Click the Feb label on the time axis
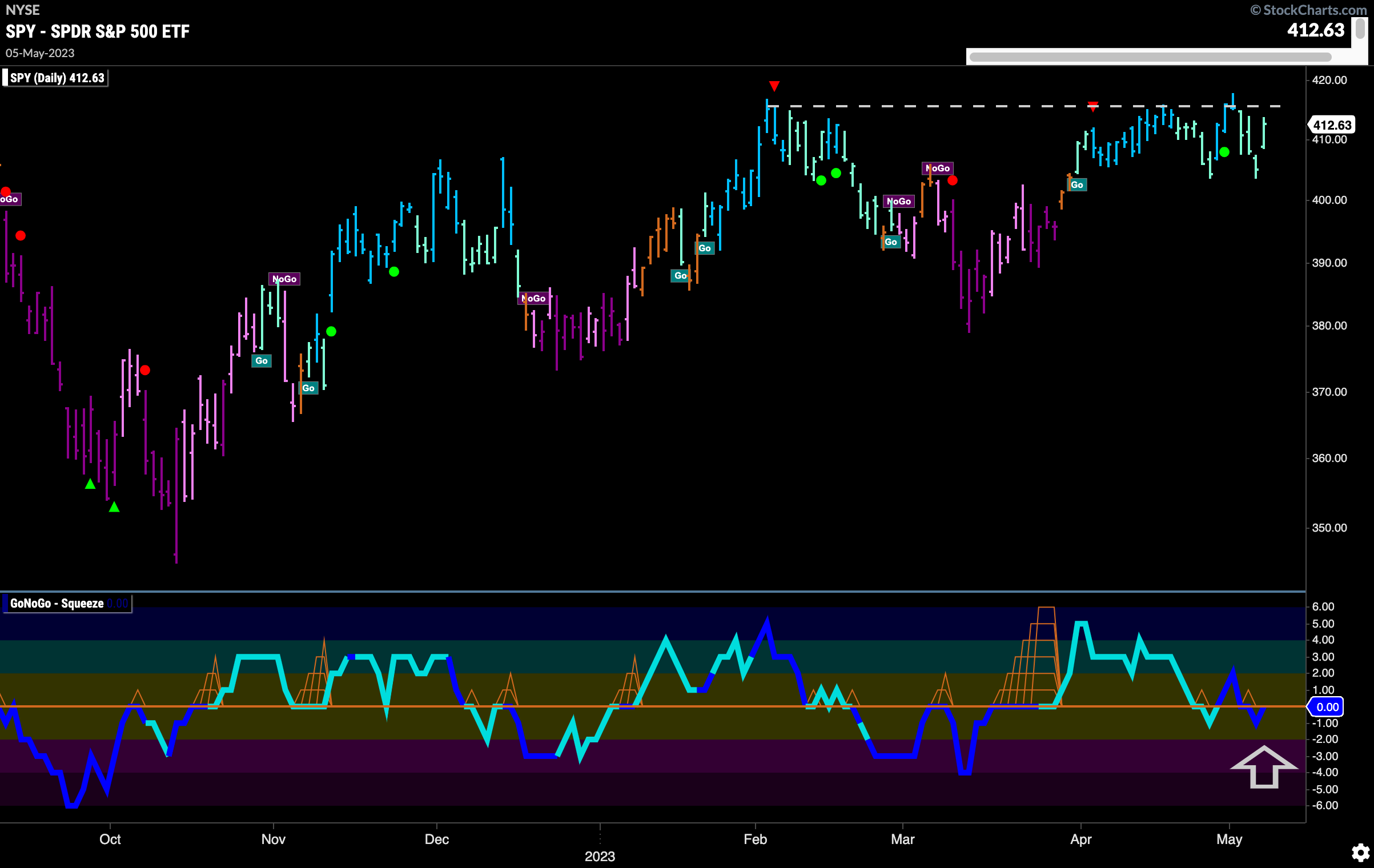This screenshot has height=868, width=1374. tap(756, 839)
